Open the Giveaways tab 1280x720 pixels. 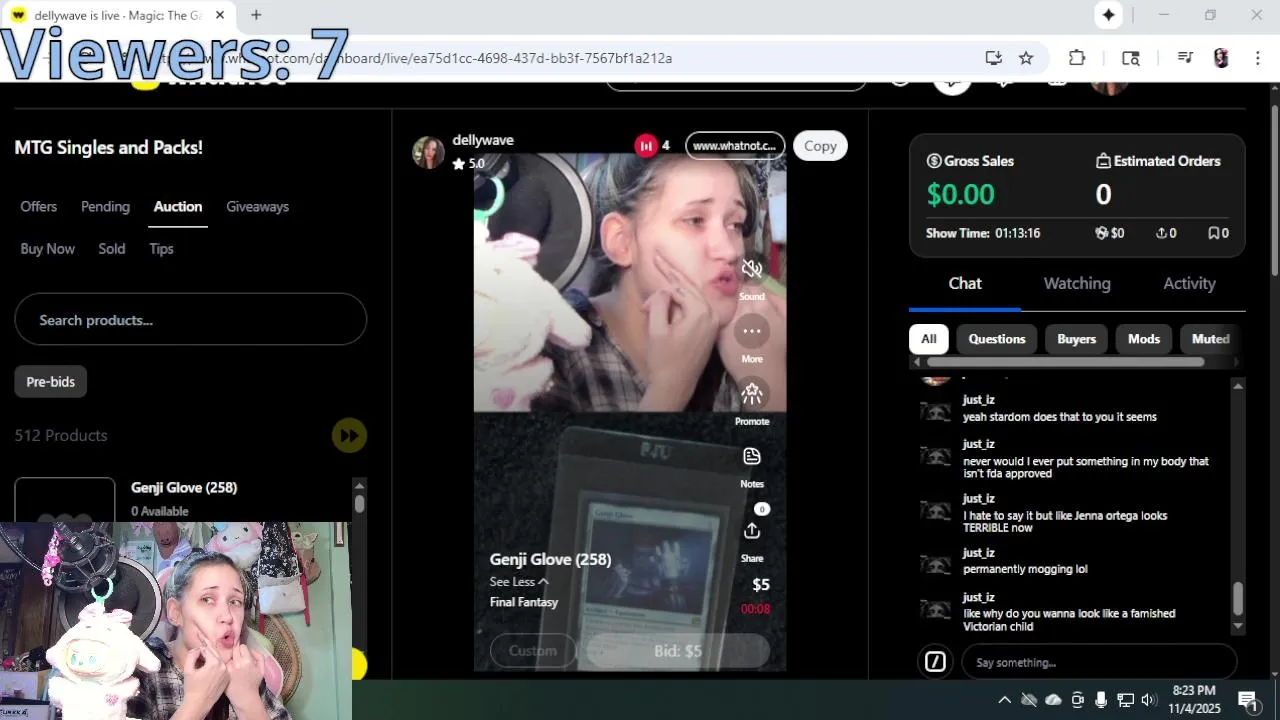coord(257,206)
